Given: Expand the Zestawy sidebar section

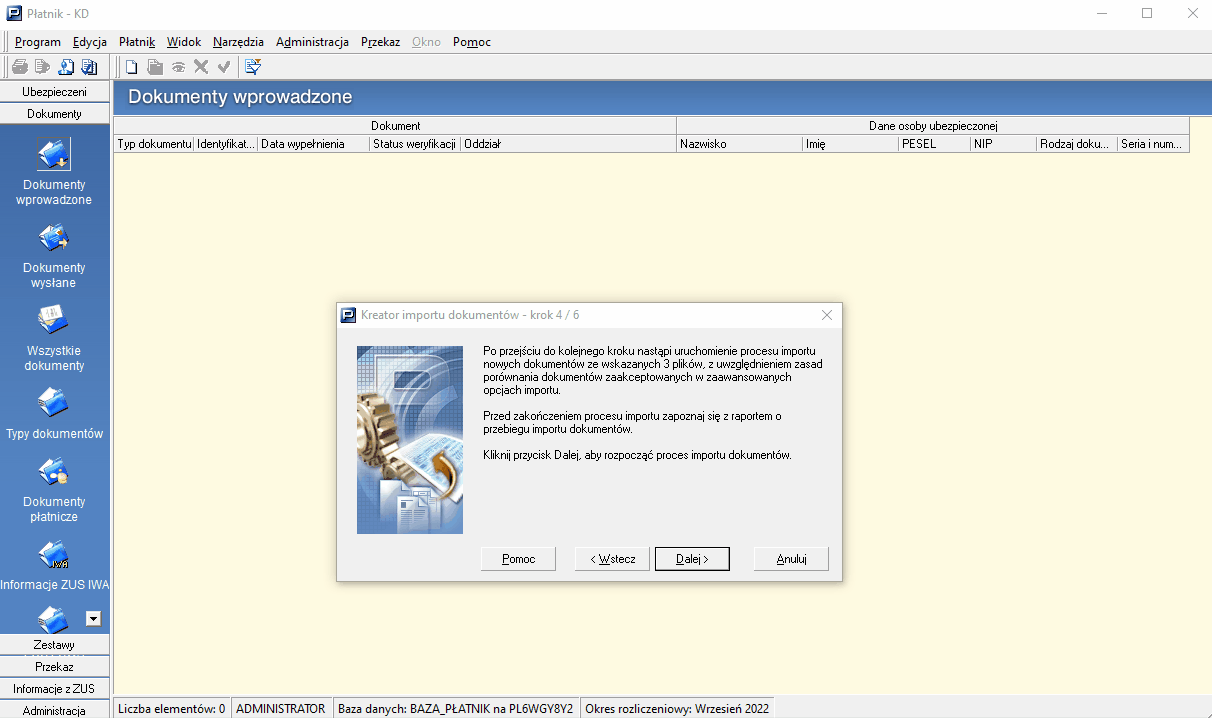Looking at the screenshot, I should [54, 645].
